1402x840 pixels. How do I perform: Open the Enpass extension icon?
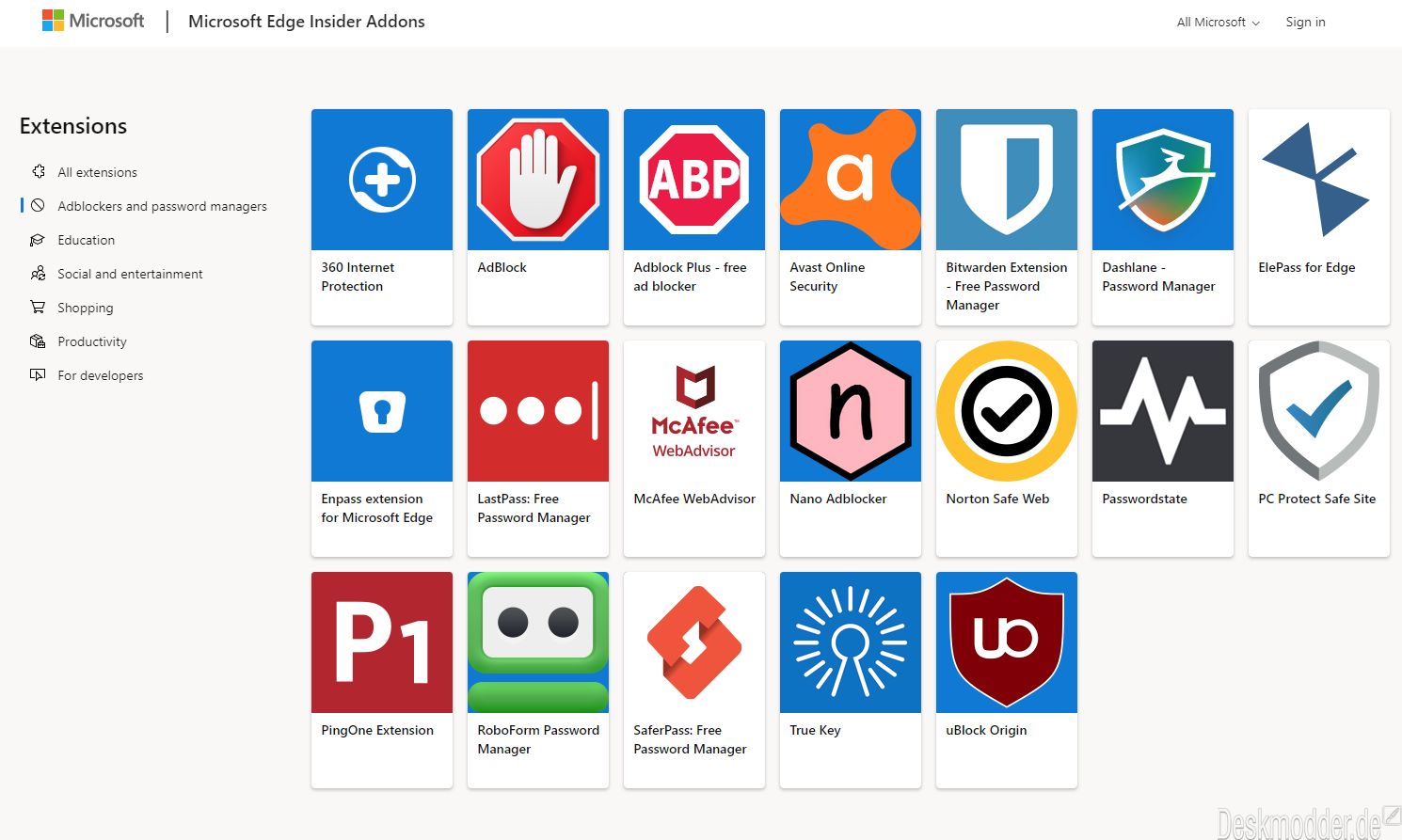382,411
